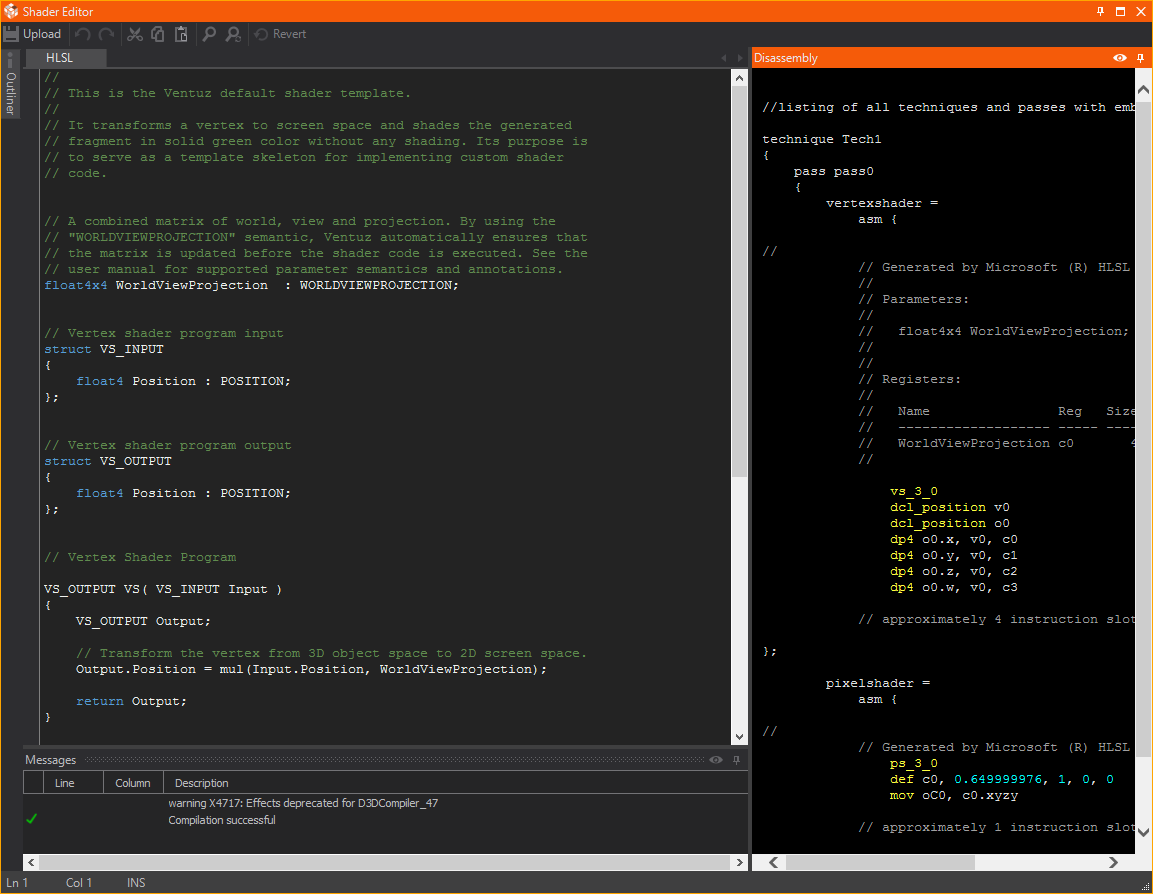The height and width of the screenshot is (894, 1153).
Task: Cut selected code with scissors icon
Action: (134, 34)
